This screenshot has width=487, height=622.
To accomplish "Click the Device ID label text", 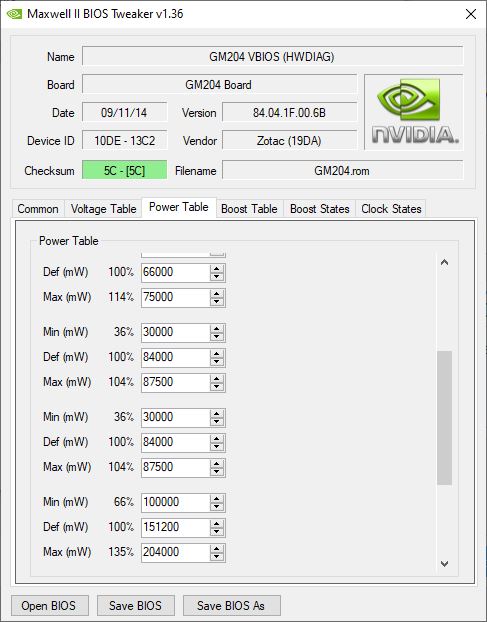I will pos(50,141).
